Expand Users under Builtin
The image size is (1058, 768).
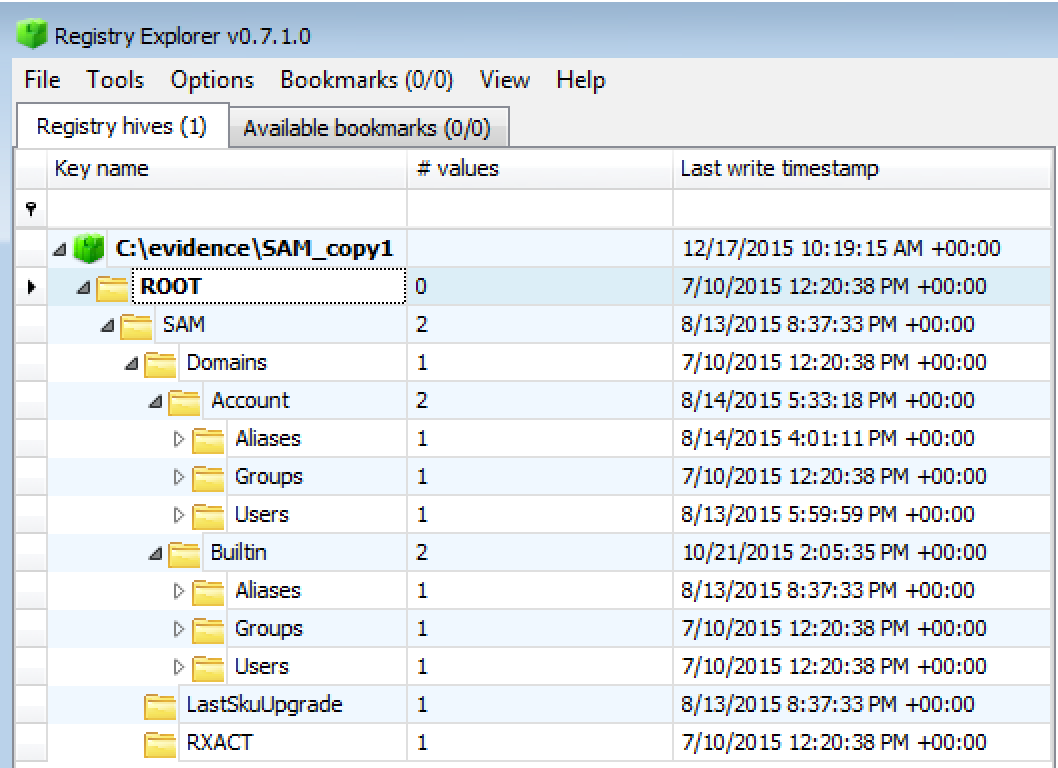point(179,667)
